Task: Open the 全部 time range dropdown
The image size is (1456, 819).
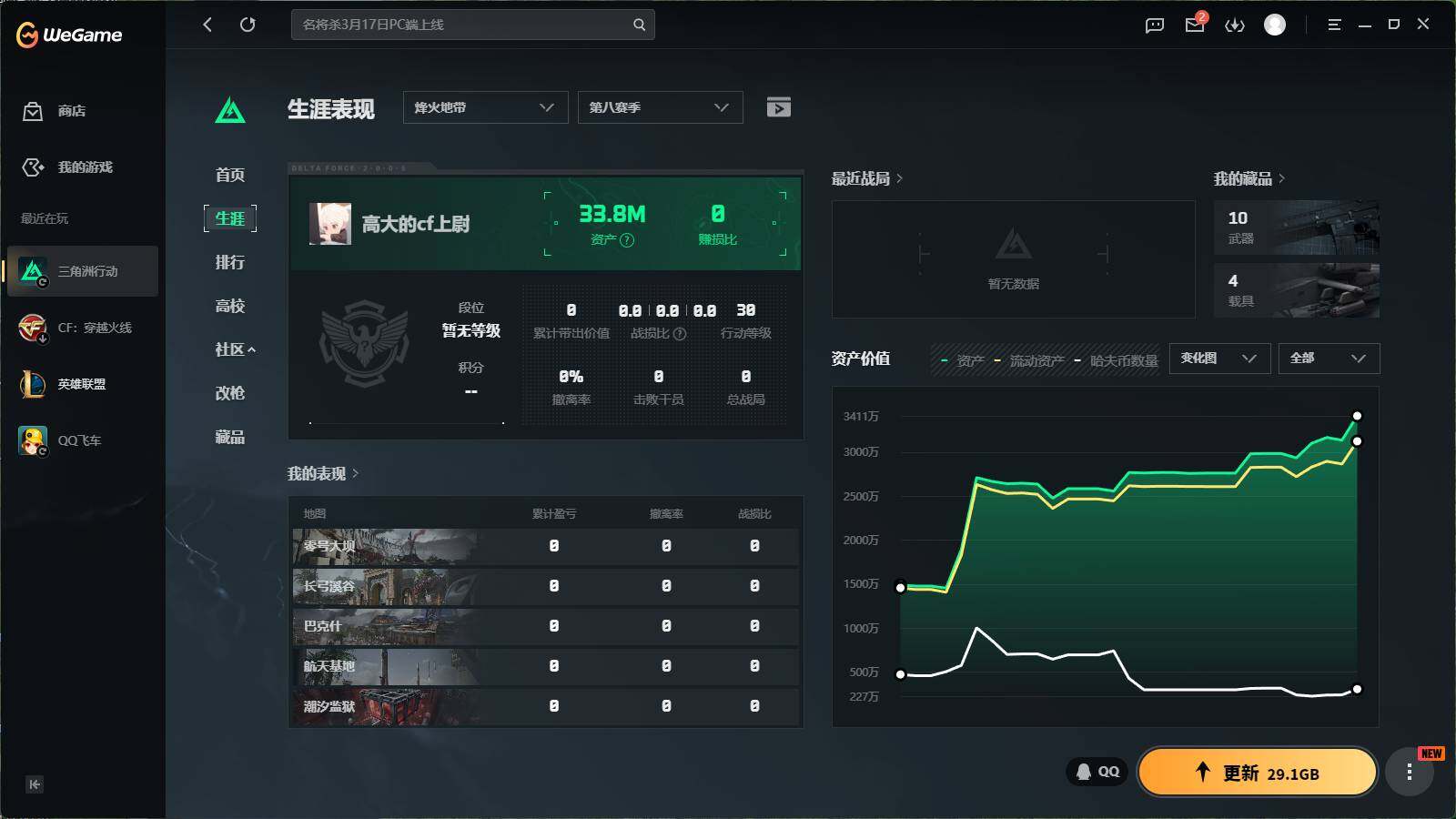Action: (x=1329, y=358)
